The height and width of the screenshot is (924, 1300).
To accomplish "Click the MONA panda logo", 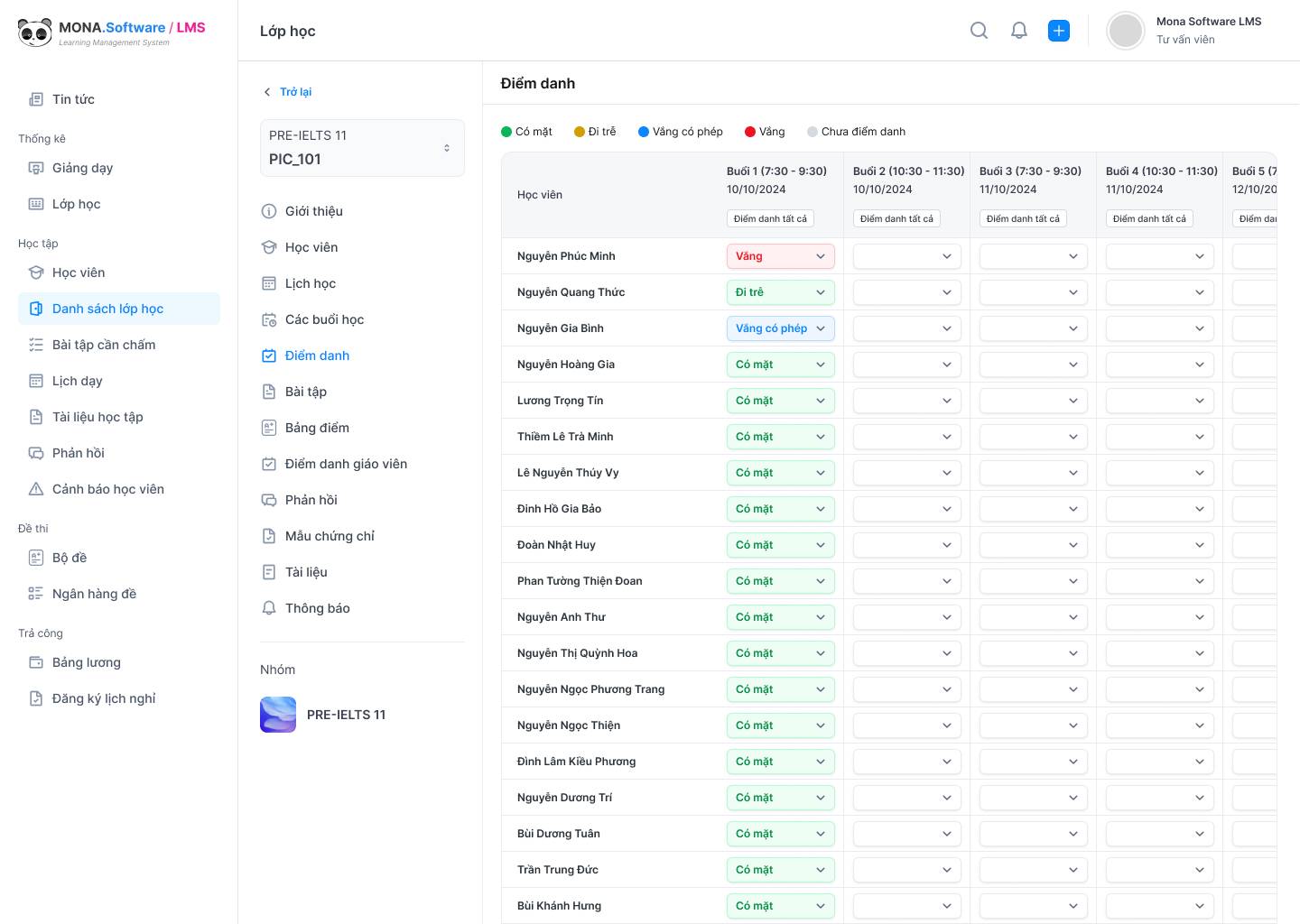I will 35,32.
